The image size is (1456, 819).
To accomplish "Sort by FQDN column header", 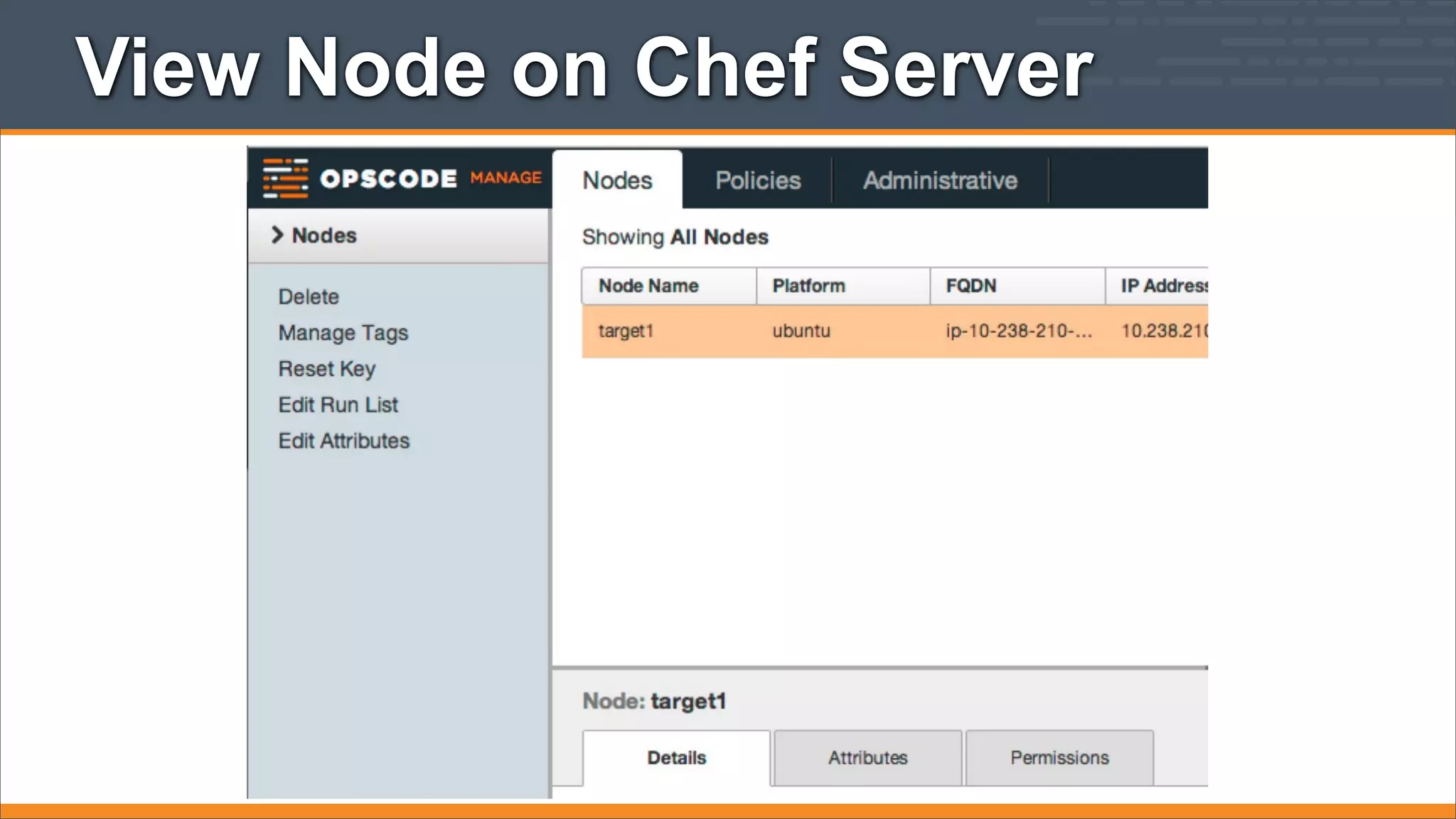I will [x=1017, y=286].
